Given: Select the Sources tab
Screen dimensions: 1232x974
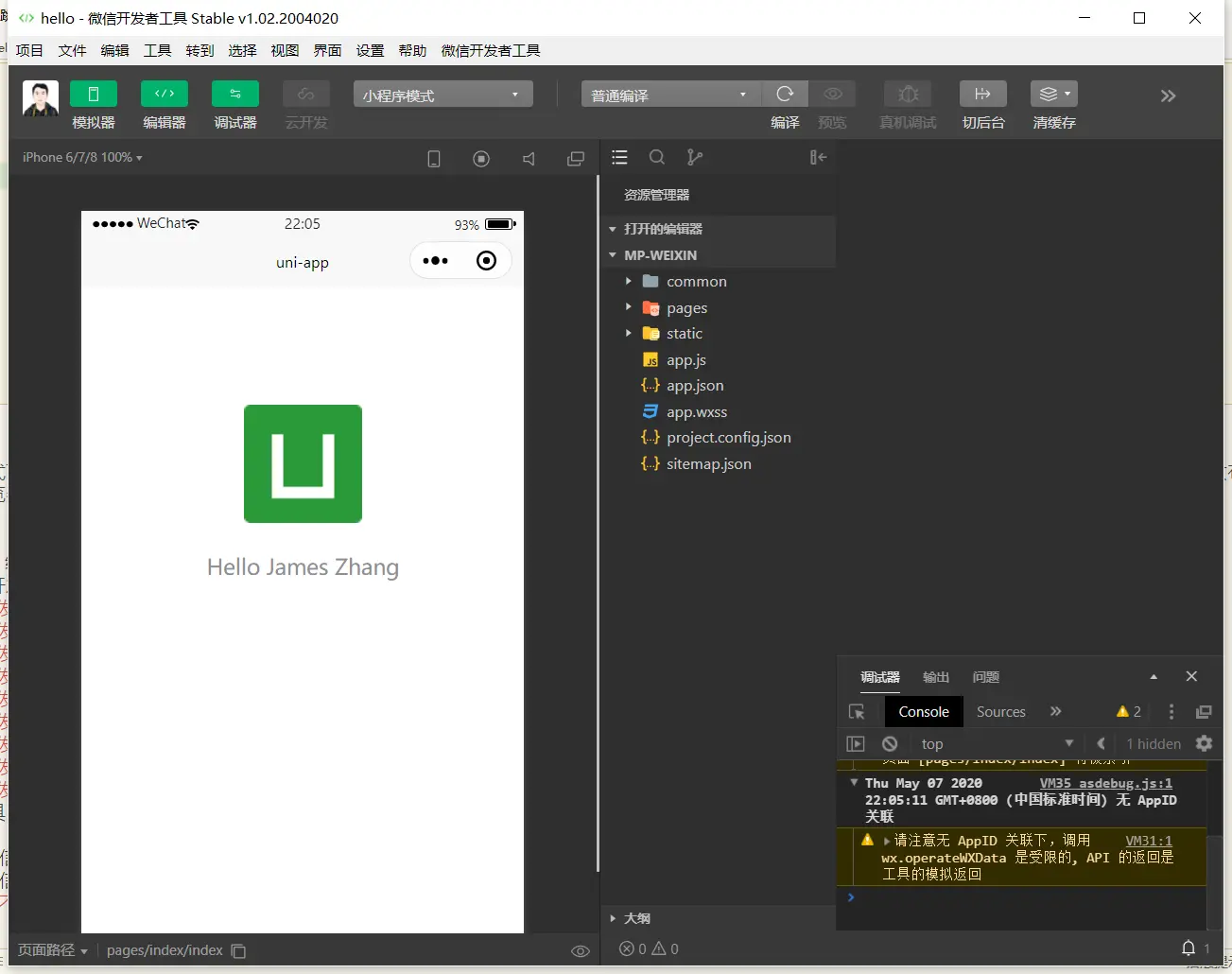Looking at the screenshot, I should (x=1001, y=712).
